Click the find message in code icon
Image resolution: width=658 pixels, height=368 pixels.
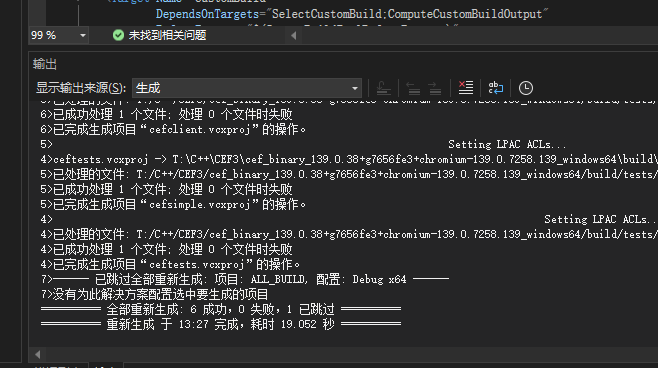click(383, 88)
